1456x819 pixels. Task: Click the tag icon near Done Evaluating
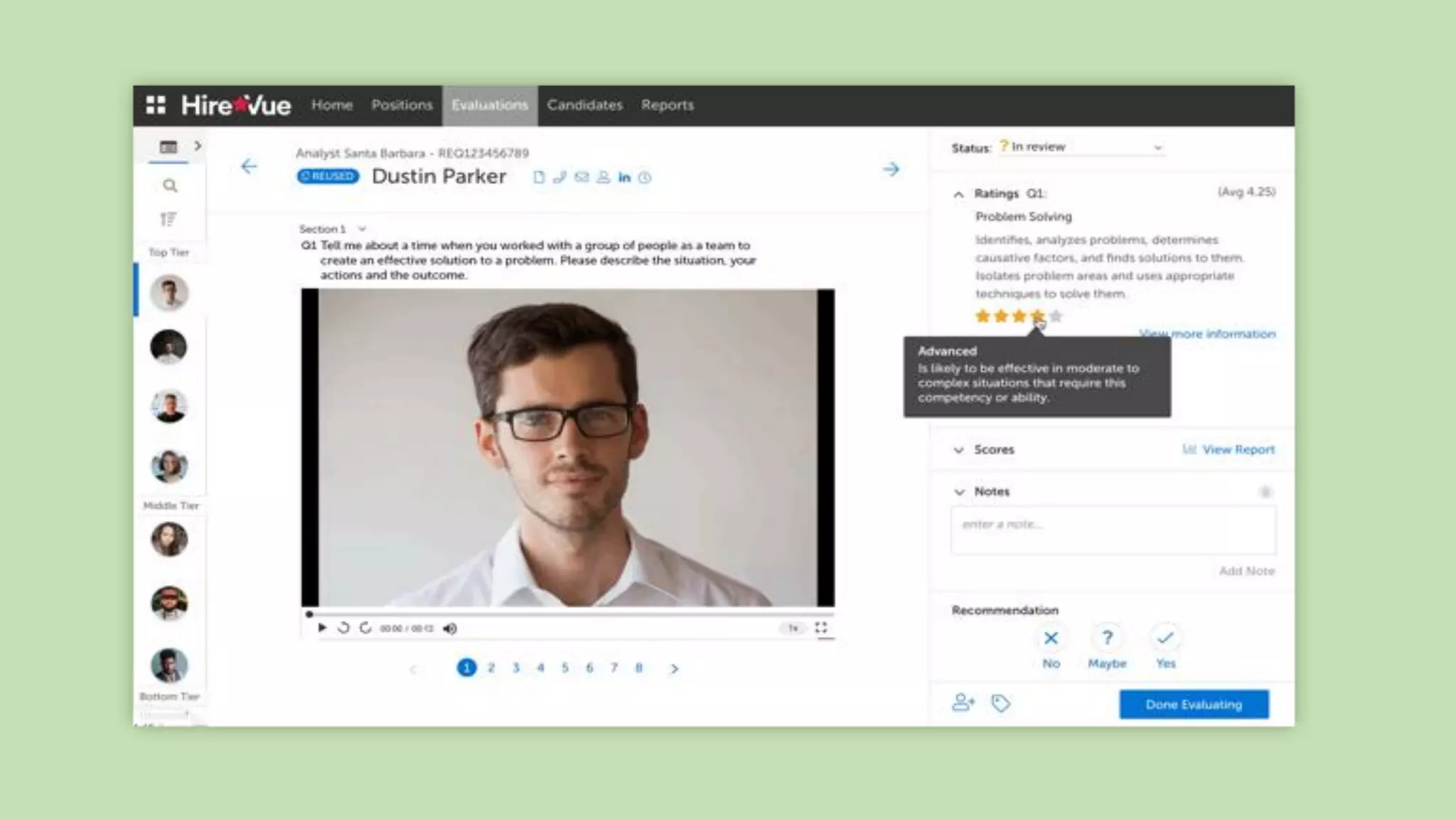(x=1000, y=704)
